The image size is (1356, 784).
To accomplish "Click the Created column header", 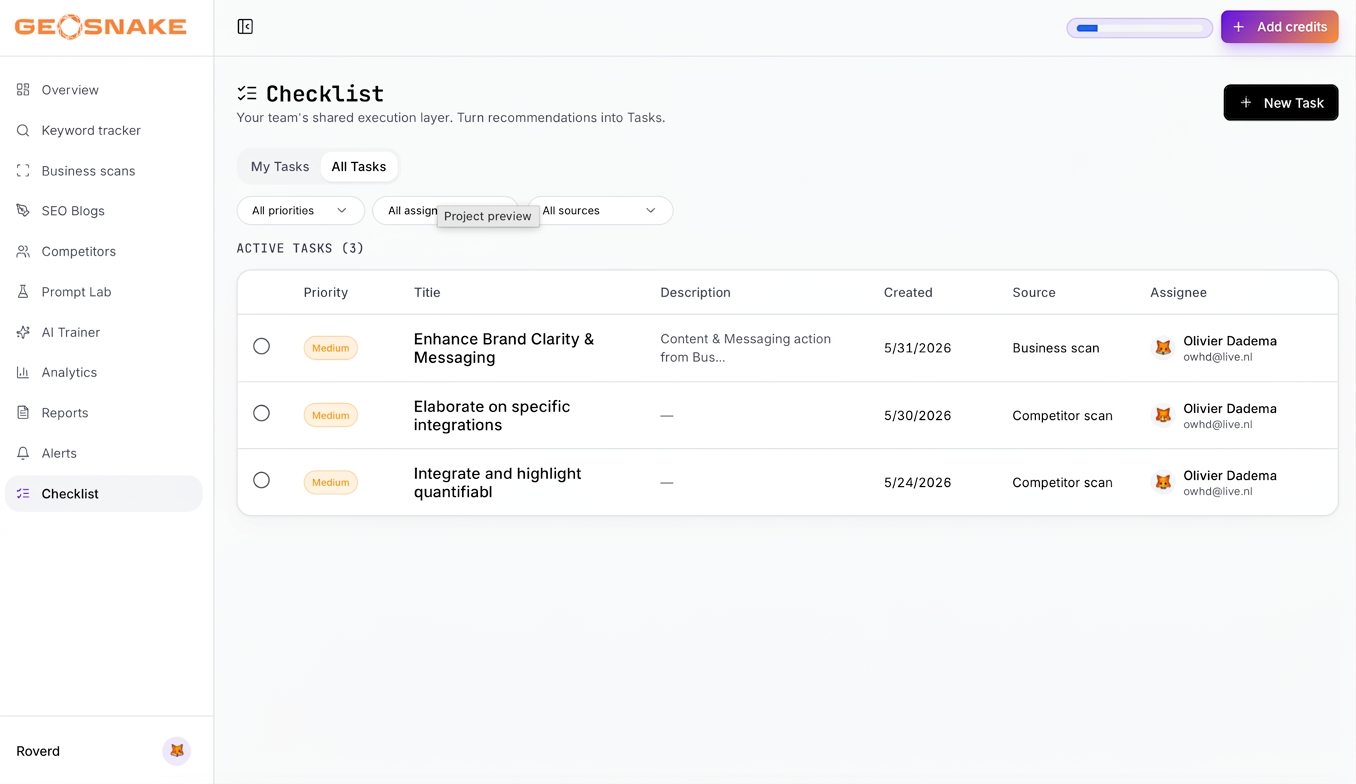I will [908, 293].
